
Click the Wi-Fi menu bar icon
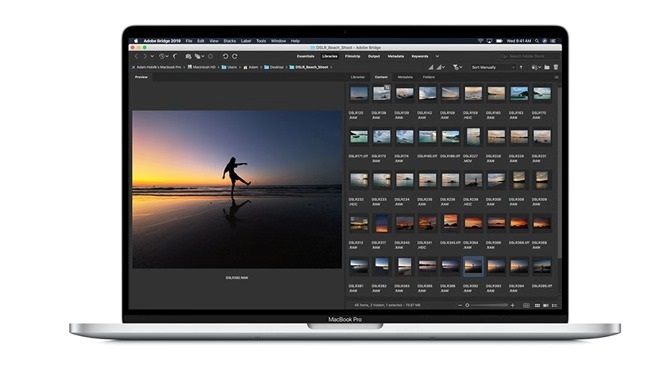480,41
